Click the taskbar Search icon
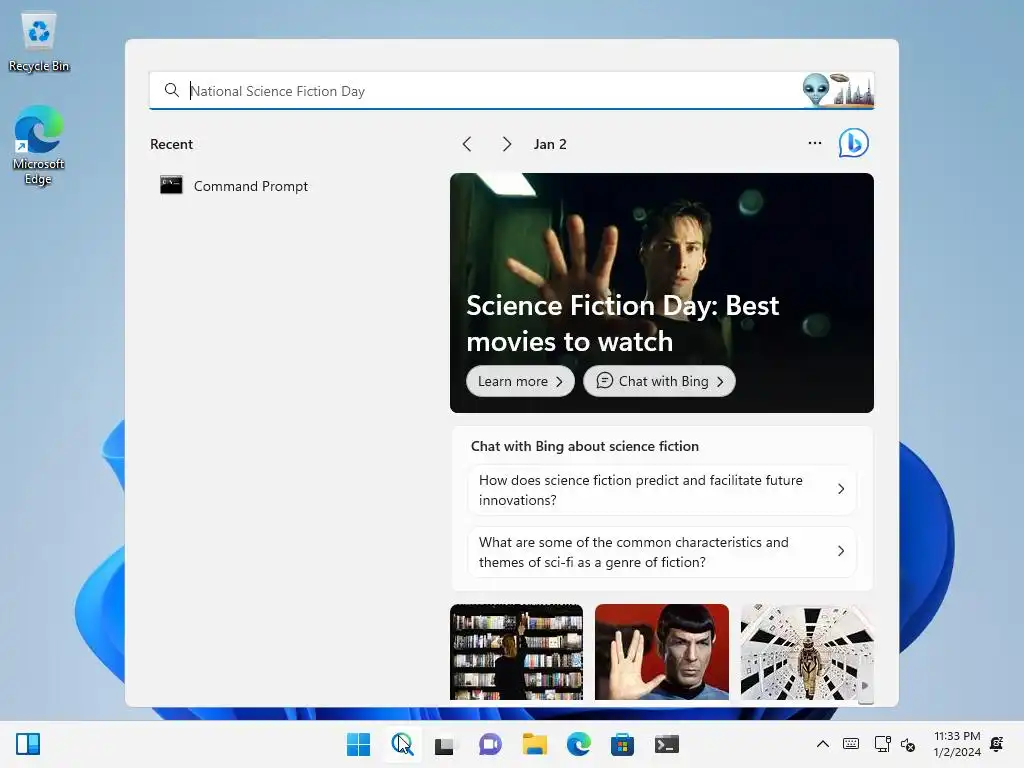The width and height of the screenshot is (1024, 768). 402,744
